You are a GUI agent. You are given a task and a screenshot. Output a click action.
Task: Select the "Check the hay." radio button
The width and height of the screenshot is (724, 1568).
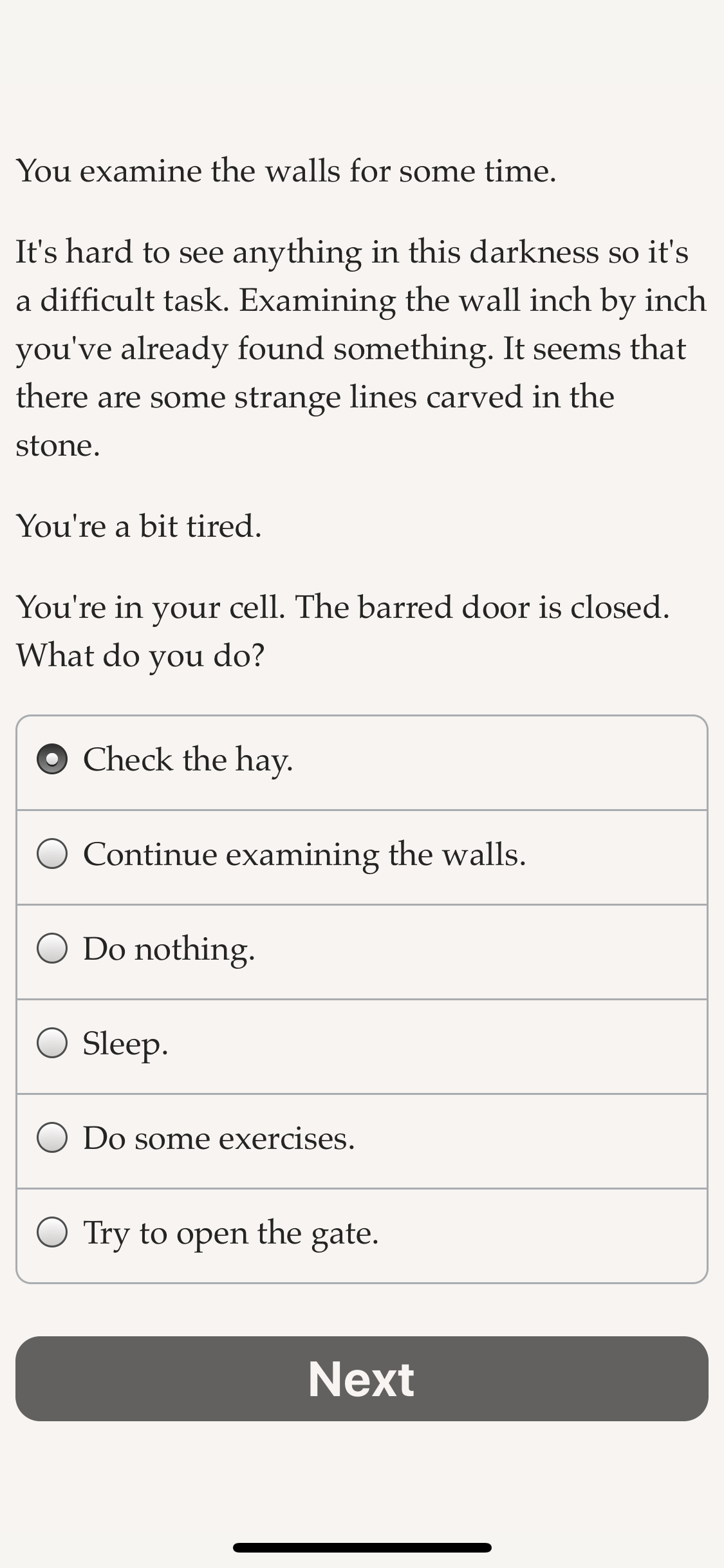[x=52, y=759]
